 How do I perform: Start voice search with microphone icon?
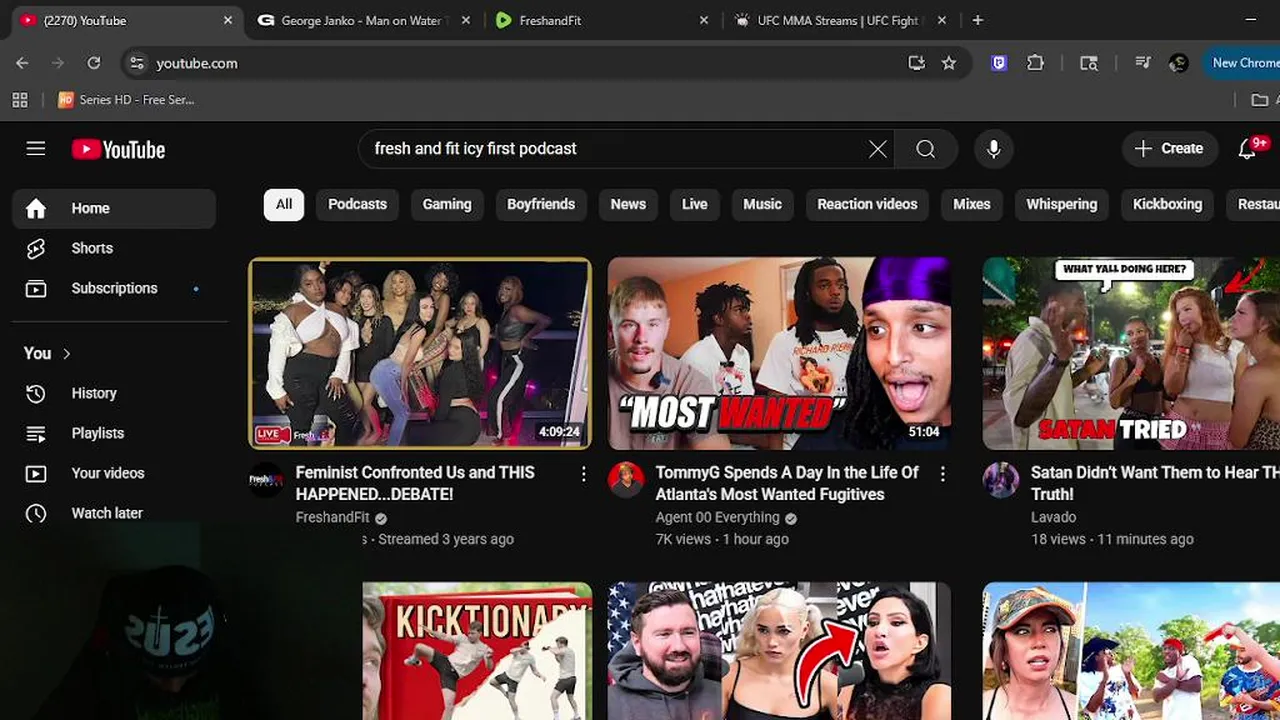[x=993, y=149]
